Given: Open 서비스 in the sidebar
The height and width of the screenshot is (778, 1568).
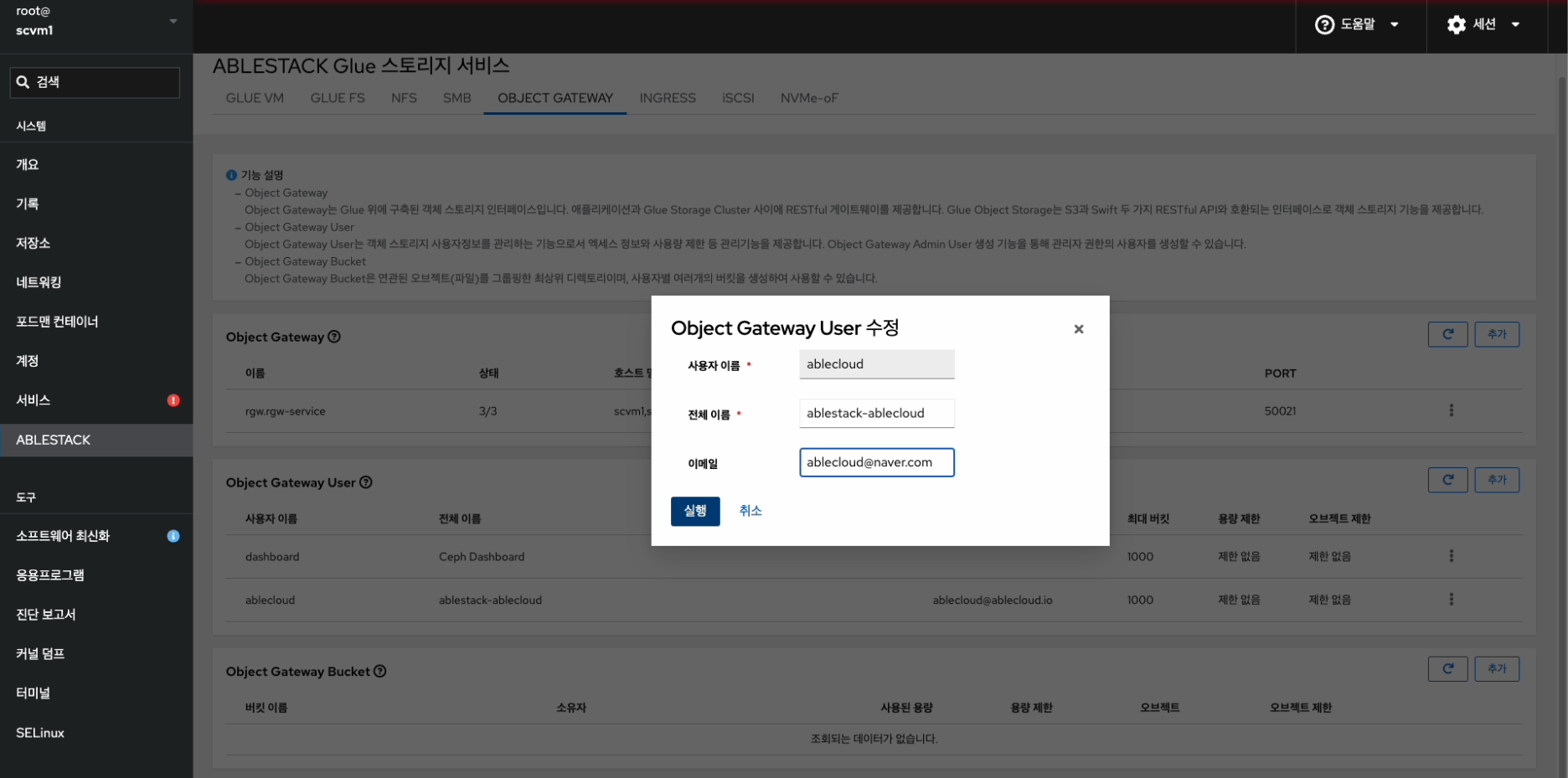Looking at the screenshot, I should (34, 400).
